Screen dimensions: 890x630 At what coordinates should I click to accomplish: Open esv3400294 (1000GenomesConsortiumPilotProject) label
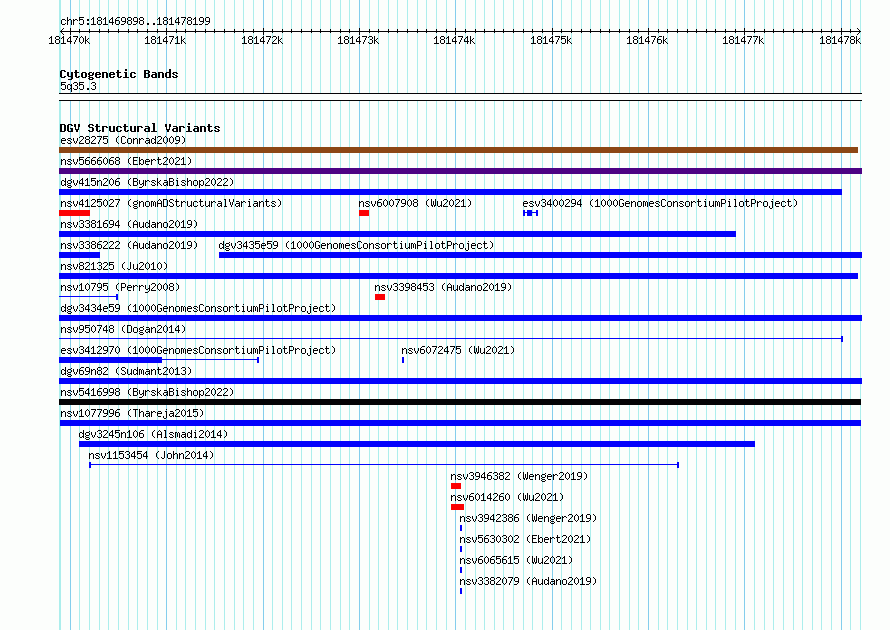pos(660,203)
